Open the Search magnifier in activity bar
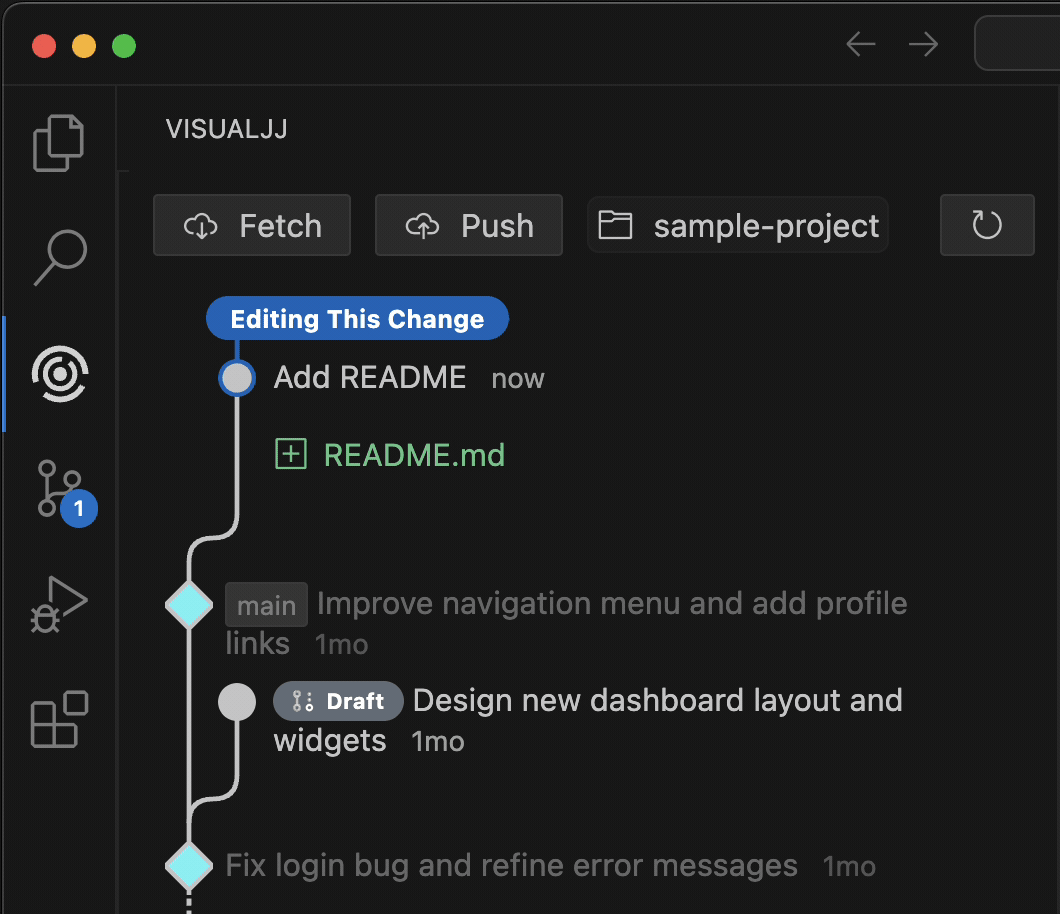 click(x=59, y=258)
